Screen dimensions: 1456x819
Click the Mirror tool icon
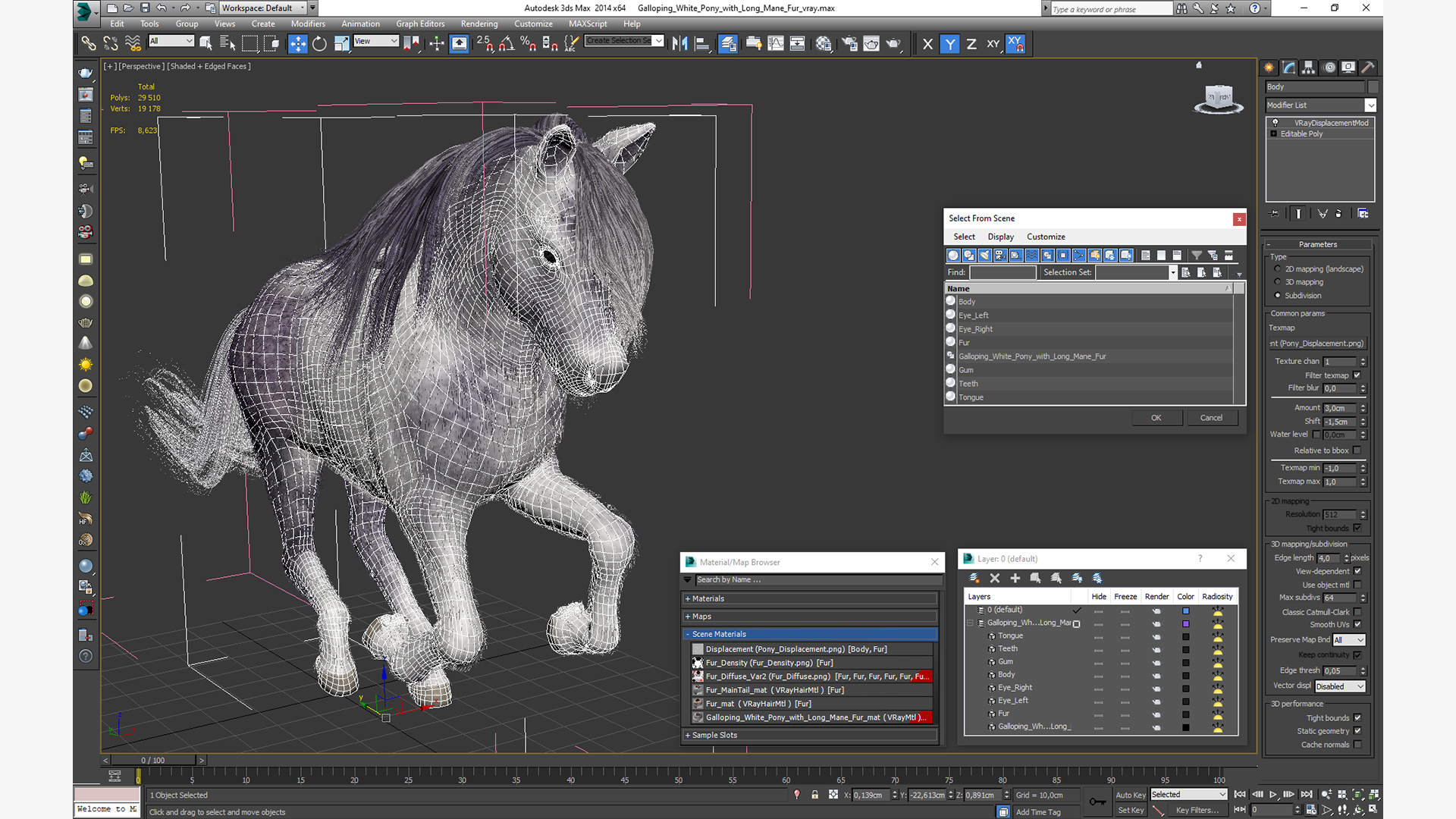[x=680, y=44]
